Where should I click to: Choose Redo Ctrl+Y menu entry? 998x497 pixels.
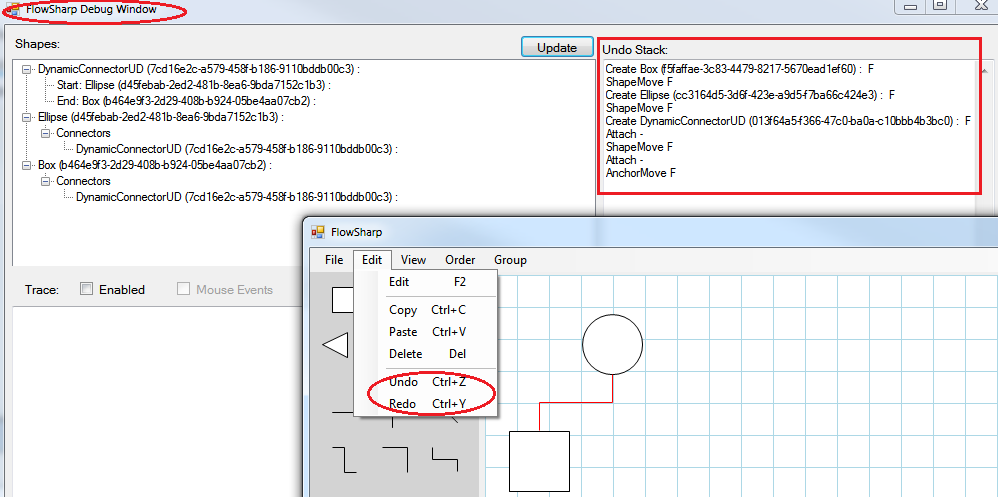[x=426, y=403]
